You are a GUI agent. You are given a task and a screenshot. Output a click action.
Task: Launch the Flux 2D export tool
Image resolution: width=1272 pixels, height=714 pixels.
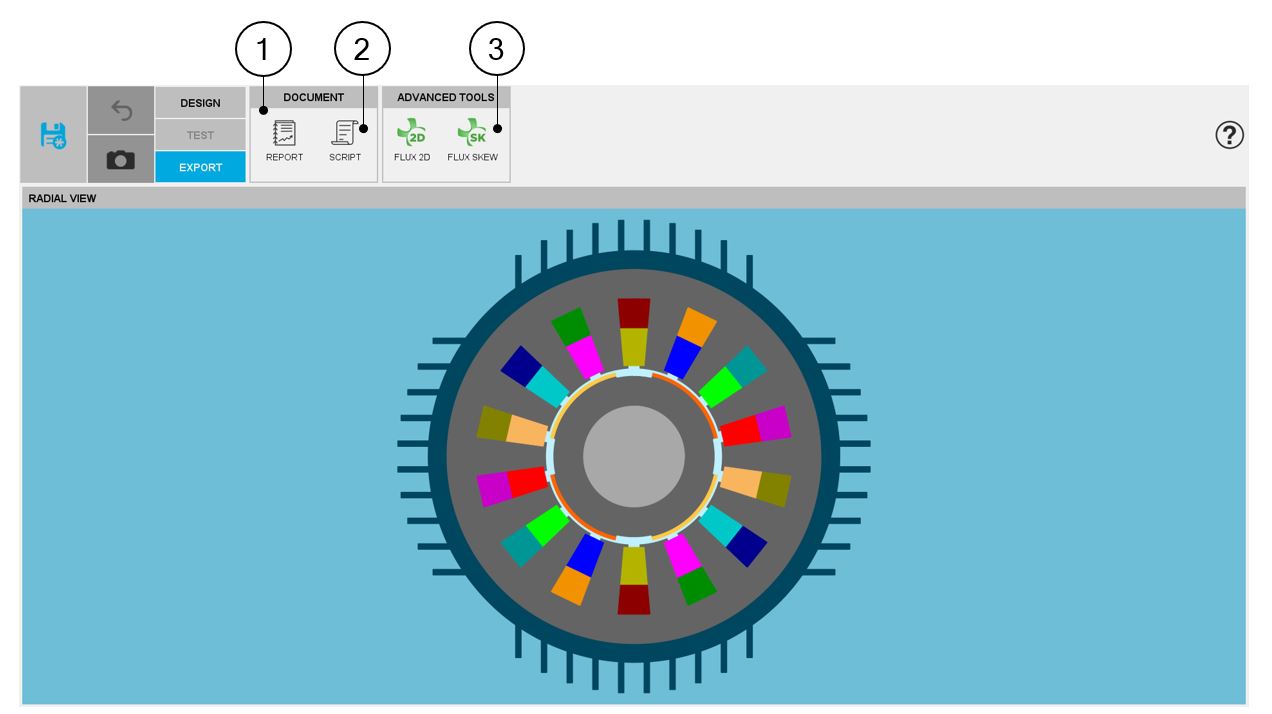(x=412, y=141)
